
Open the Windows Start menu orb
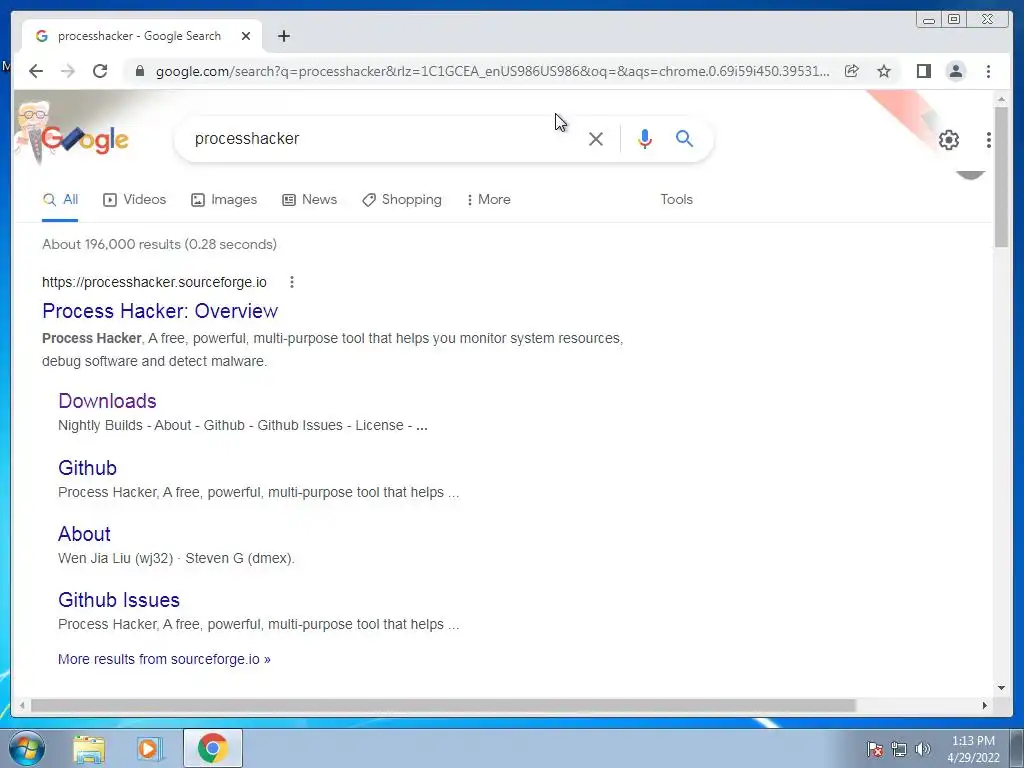[27, 748]
